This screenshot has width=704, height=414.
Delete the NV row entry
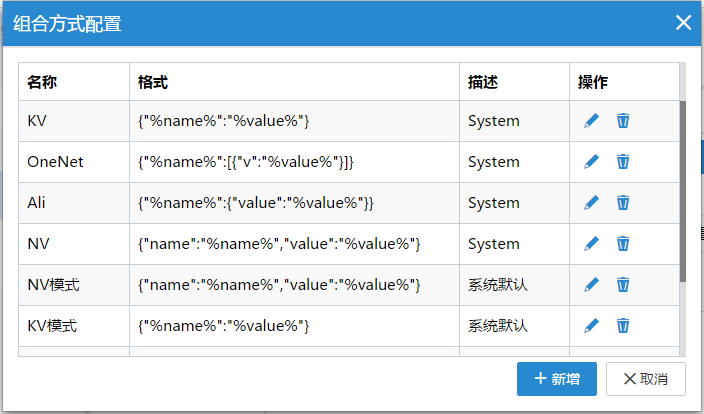623,244
